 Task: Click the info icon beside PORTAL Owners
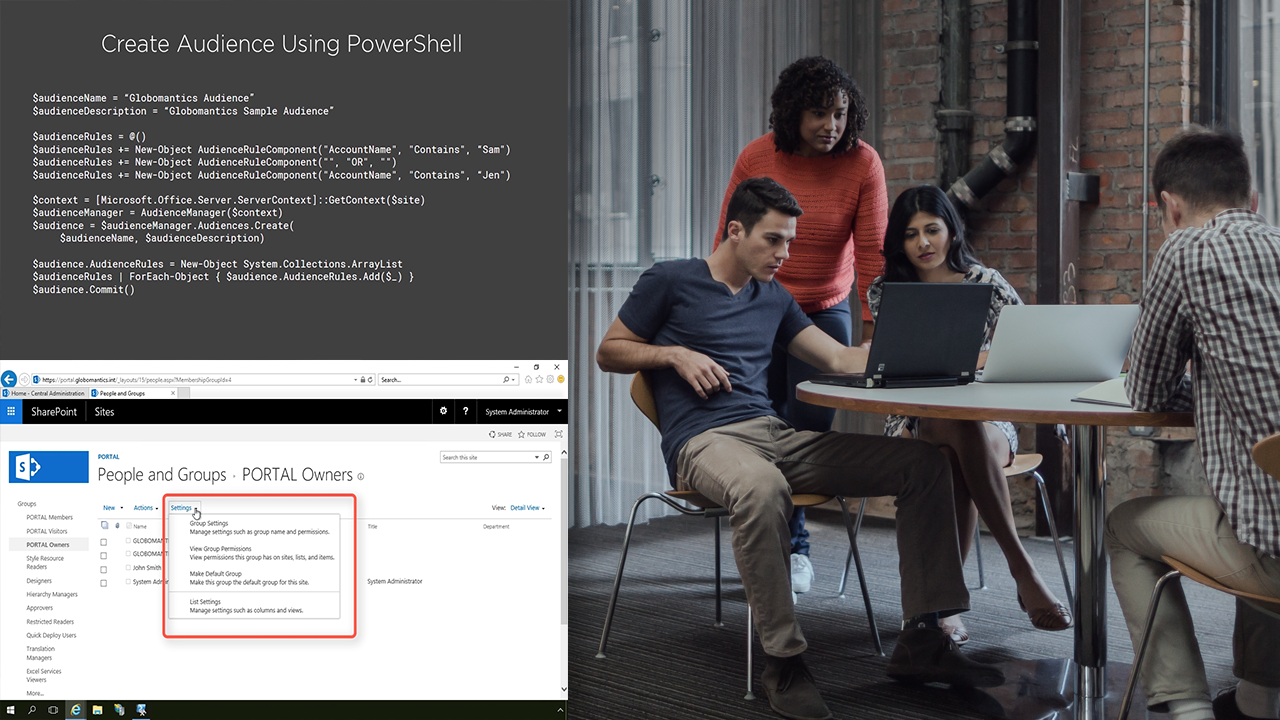pyautogui.click(x=361, y=477)
